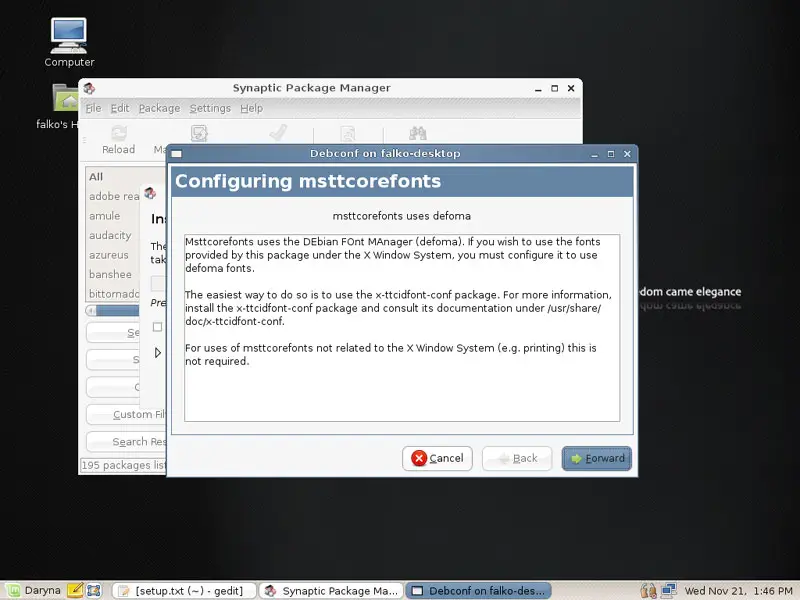
Task: Click the category list horizontal scrollbar
Action: 113,310
